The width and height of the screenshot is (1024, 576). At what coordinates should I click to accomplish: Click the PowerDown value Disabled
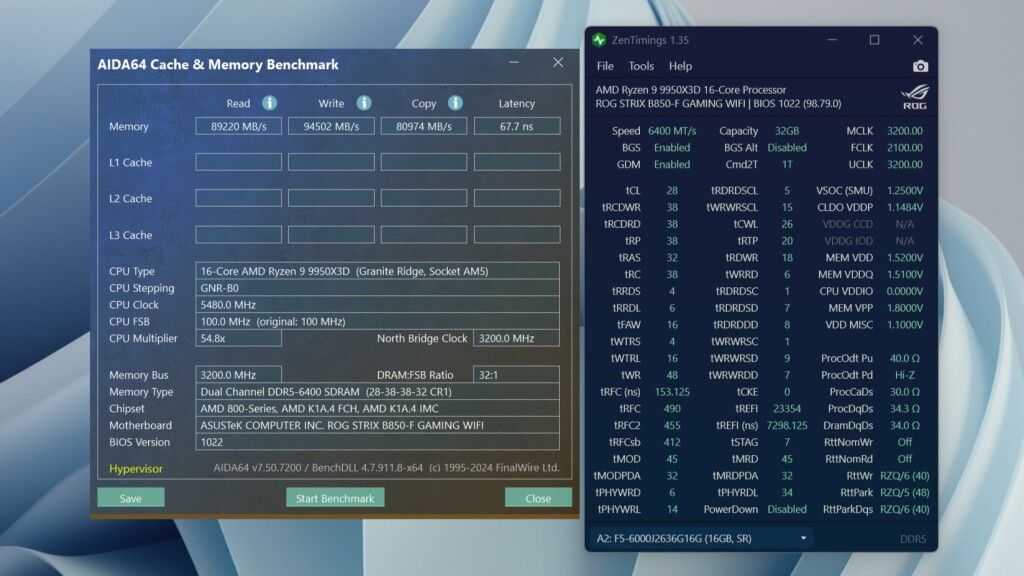[x=787, y=509]
